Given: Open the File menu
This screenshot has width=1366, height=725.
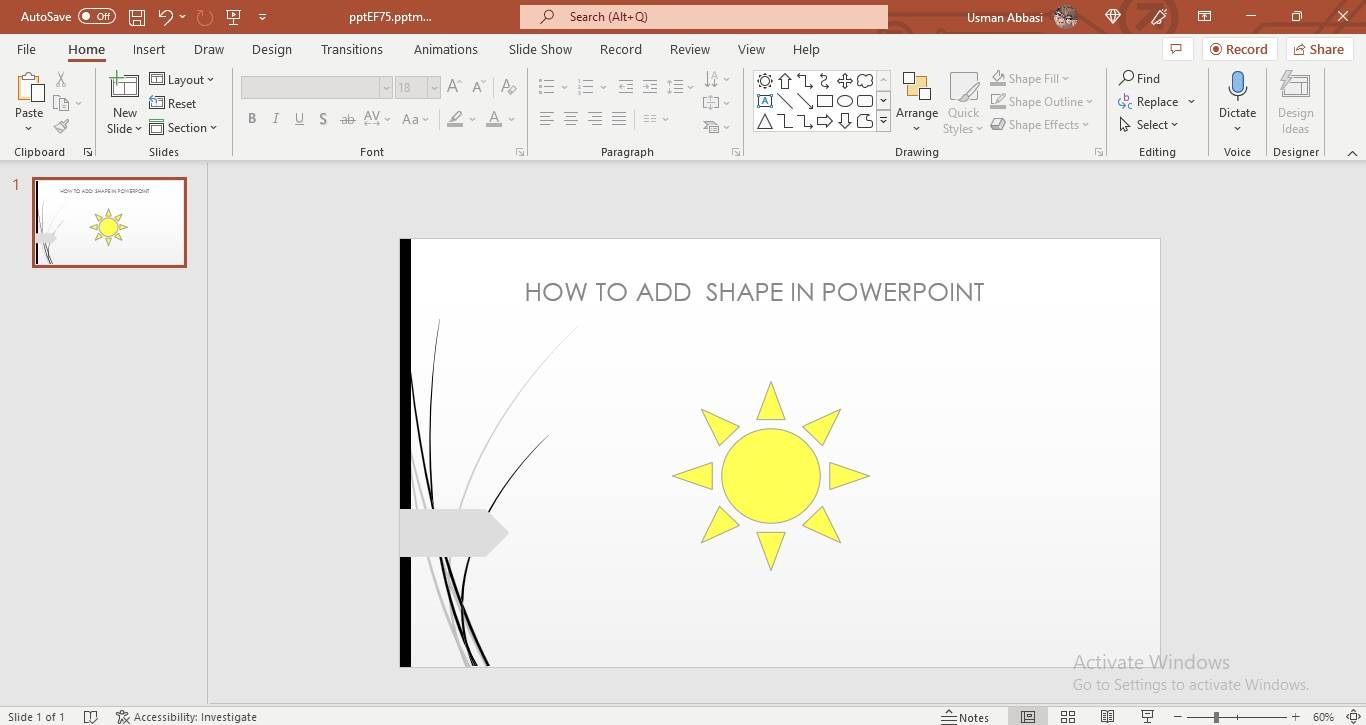Looking at the screenshot, I should pos(26,49).
